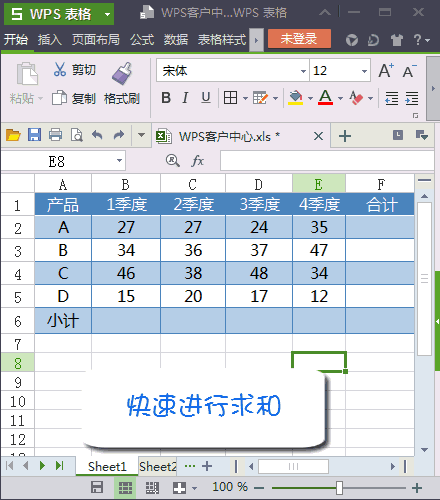
Task: Click the increase indent icon
Action: tap(412, 98)
